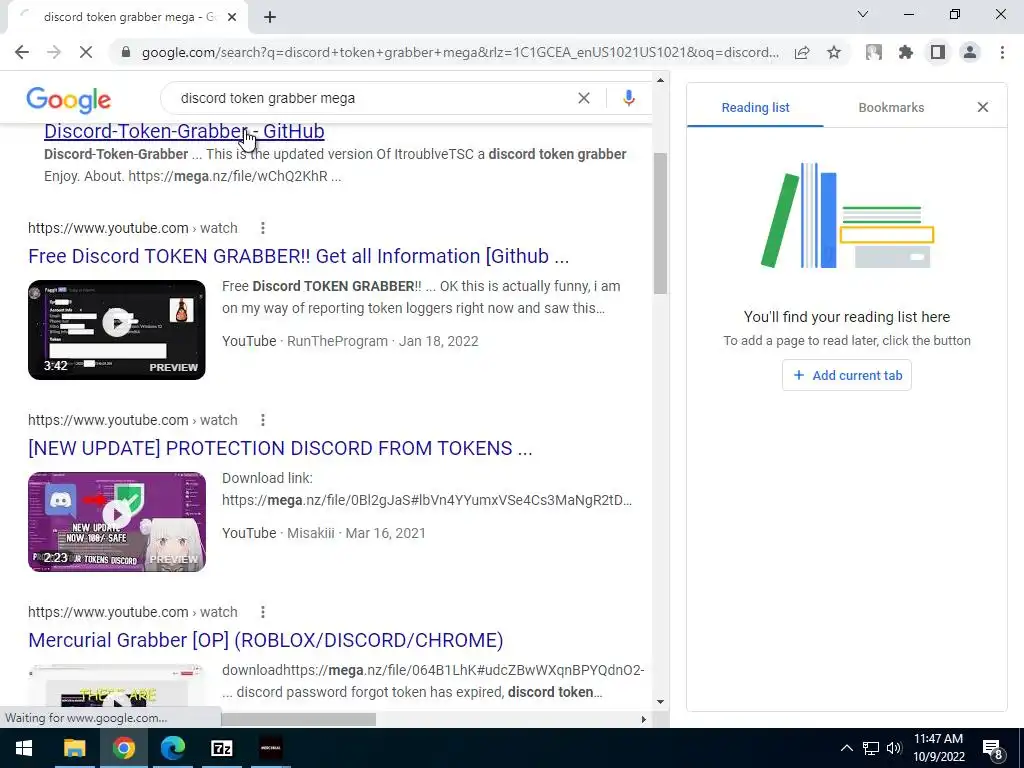Bookmark this tab with the star icon
This screenshot has width=1024, height=768.
click(x=834, y=52)
